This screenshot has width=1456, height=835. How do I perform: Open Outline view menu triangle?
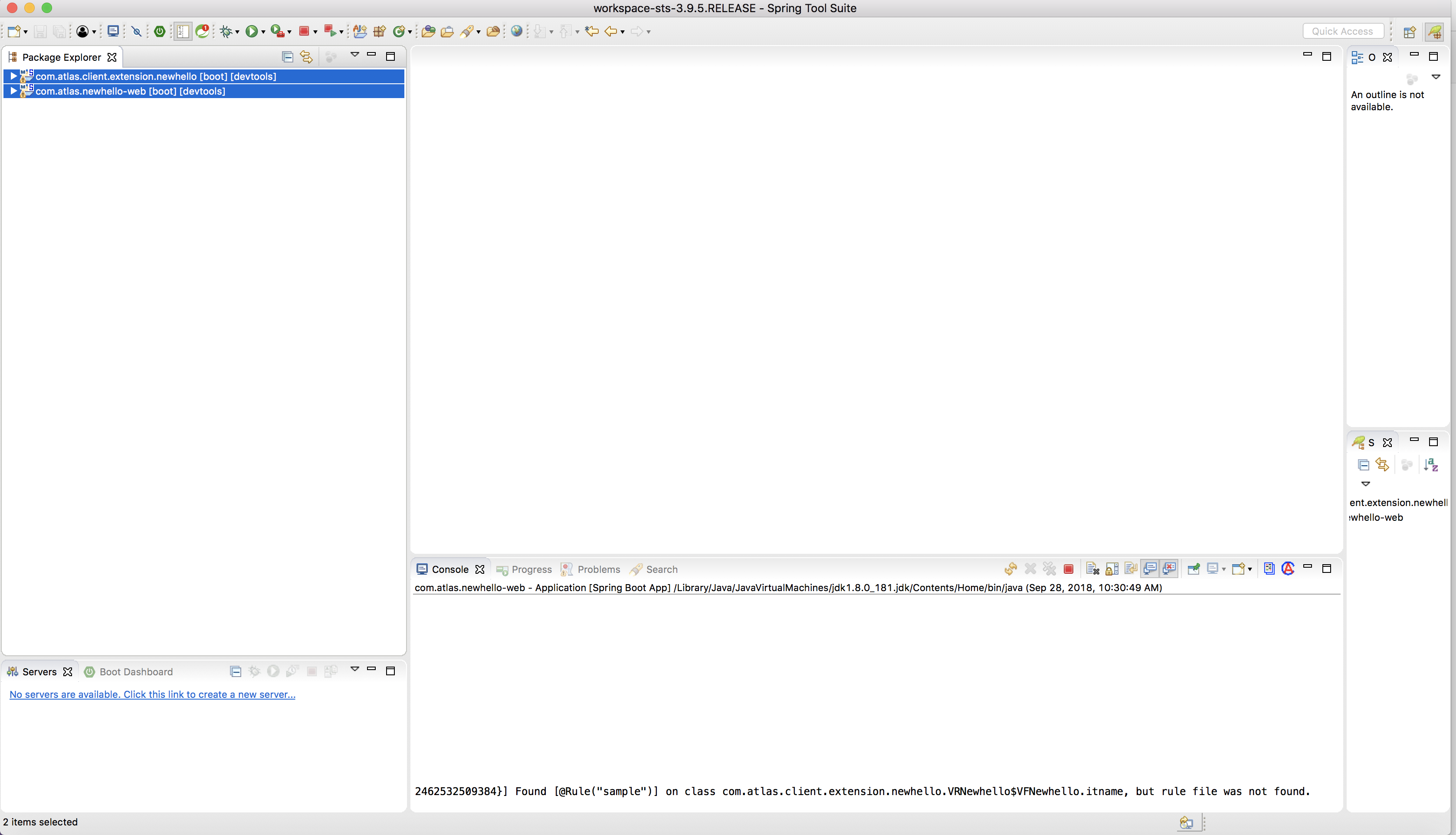(1436, 77)
